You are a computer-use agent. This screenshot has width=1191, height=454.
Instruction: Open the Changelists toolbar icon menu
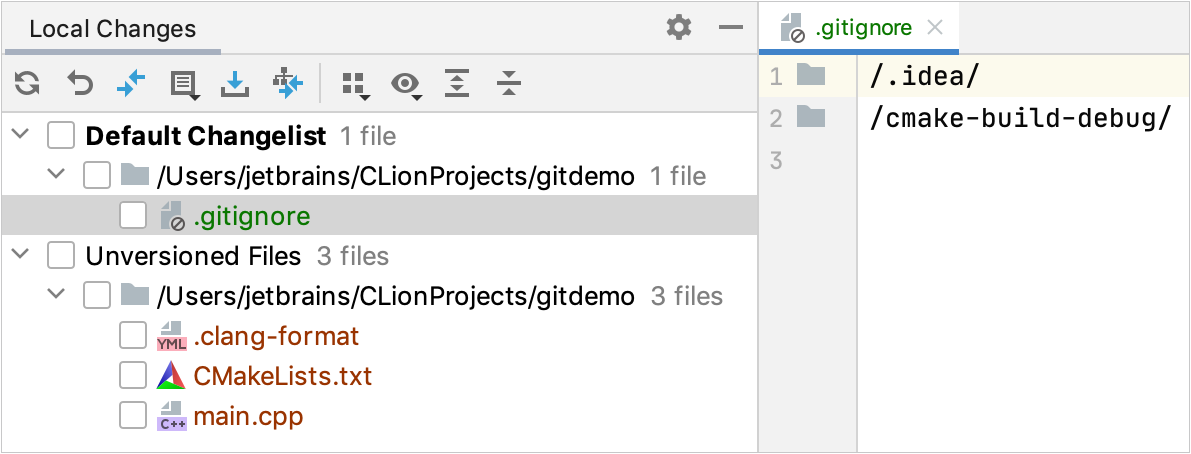coord(184,85)
